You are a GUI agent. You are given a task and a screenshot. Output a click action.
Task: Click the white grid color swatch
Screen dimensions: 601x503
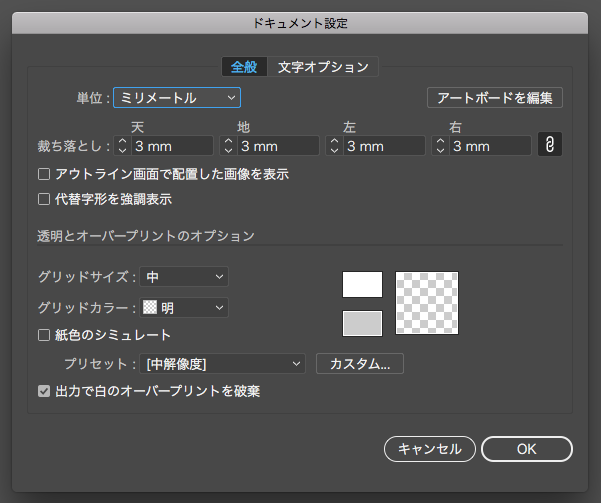click(x=362, y=285)
